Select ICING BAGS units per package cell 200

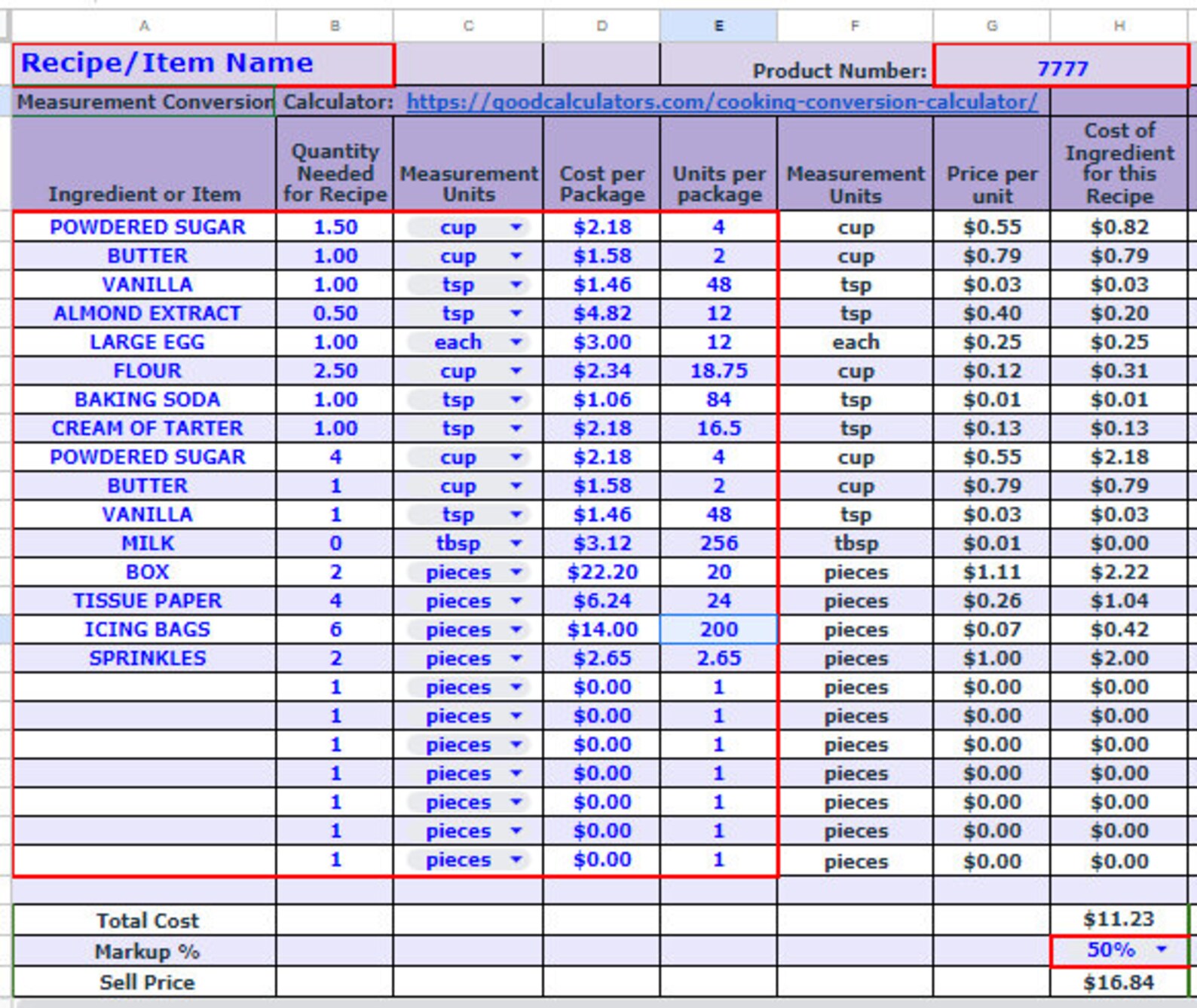click(718, 630)
